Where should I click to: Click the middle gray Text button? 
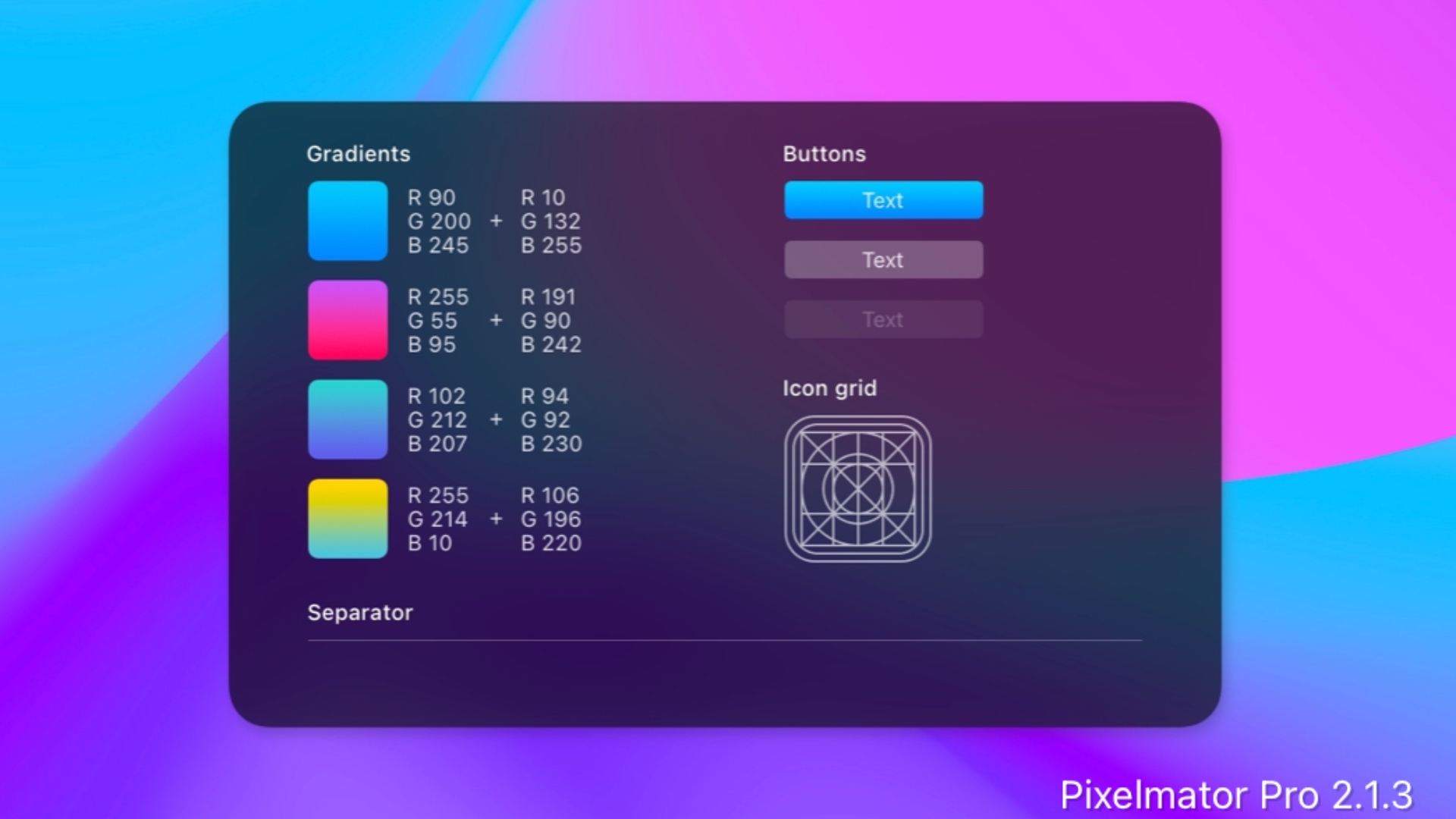point(883,259)
